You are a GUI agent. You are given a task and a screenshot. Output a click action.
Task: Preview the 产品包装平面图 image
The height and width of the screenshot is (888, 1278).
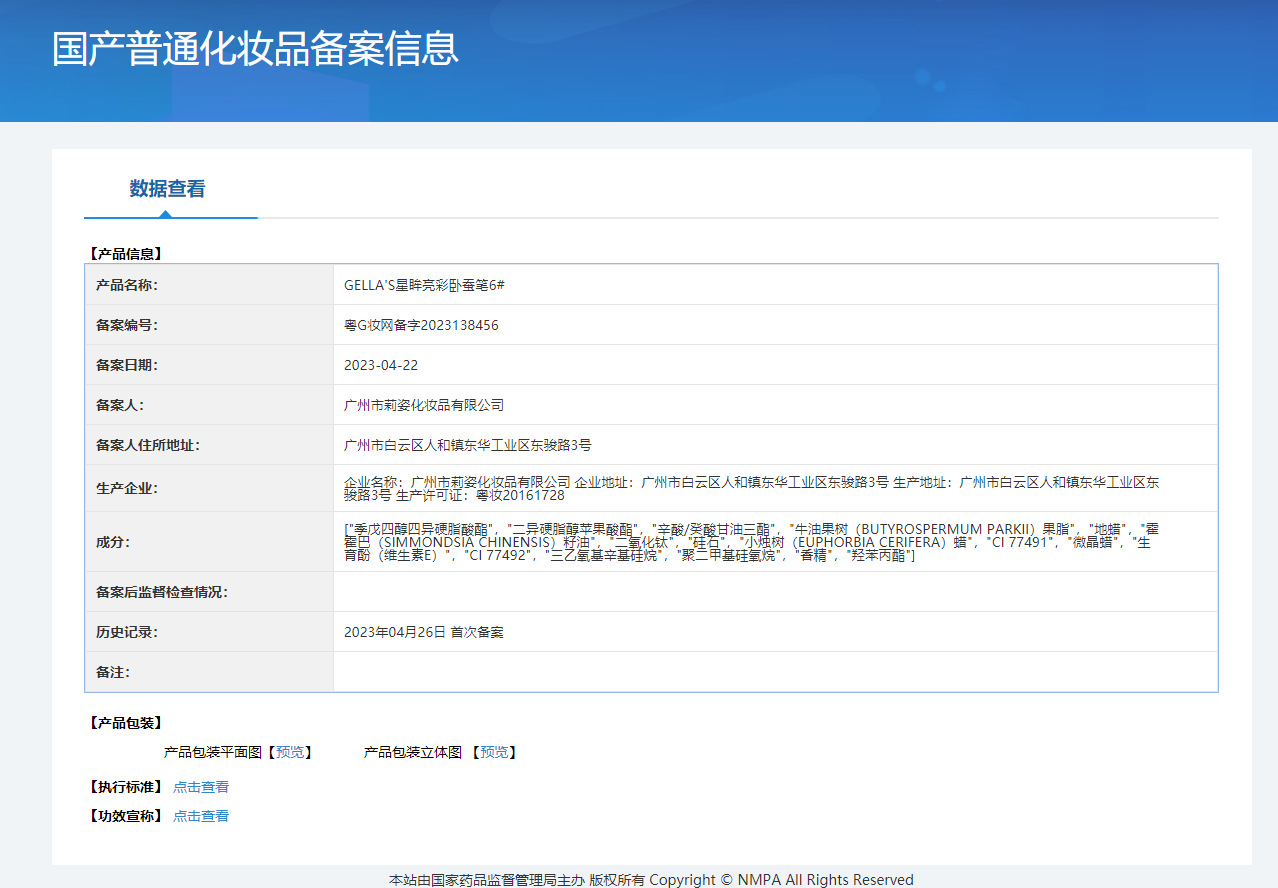(x=293, y=752)
